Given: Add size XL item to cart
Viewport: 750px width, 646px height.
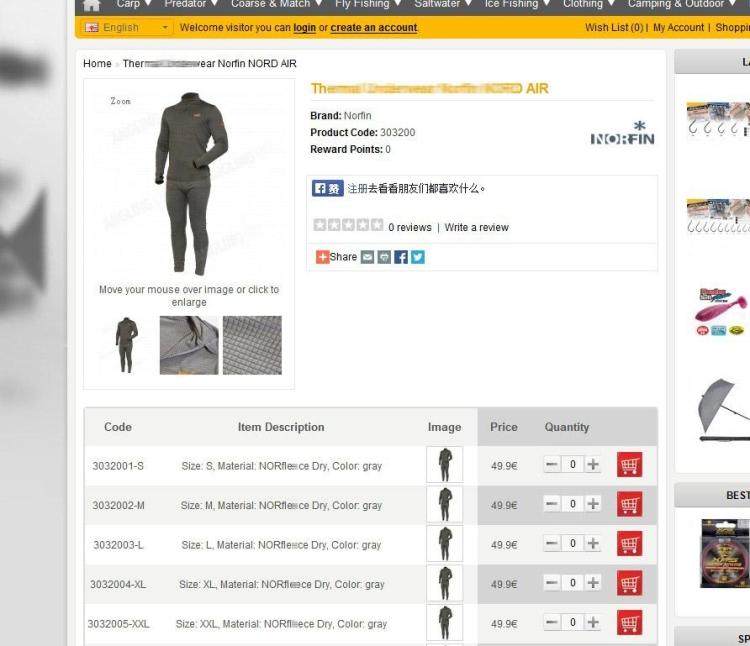Looking at the screenshot, I should click(629, 583).
